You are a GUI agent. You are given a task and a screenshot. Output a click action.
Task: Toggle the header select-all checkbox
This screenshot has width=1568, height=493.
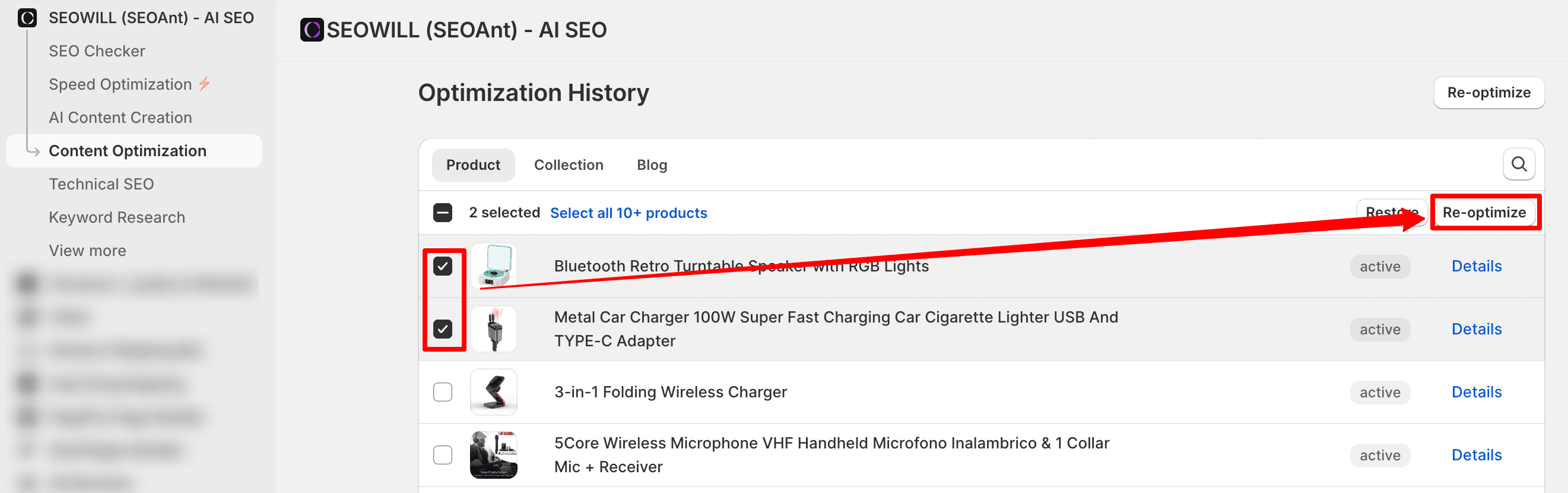[443, 213]
